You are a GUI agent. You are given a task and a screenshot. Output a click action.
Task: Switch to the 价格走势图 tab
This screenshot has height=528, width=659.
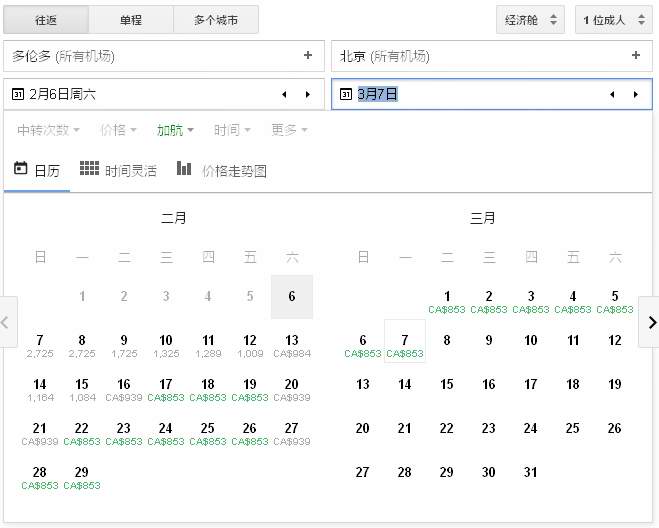[x=222, y=170]
